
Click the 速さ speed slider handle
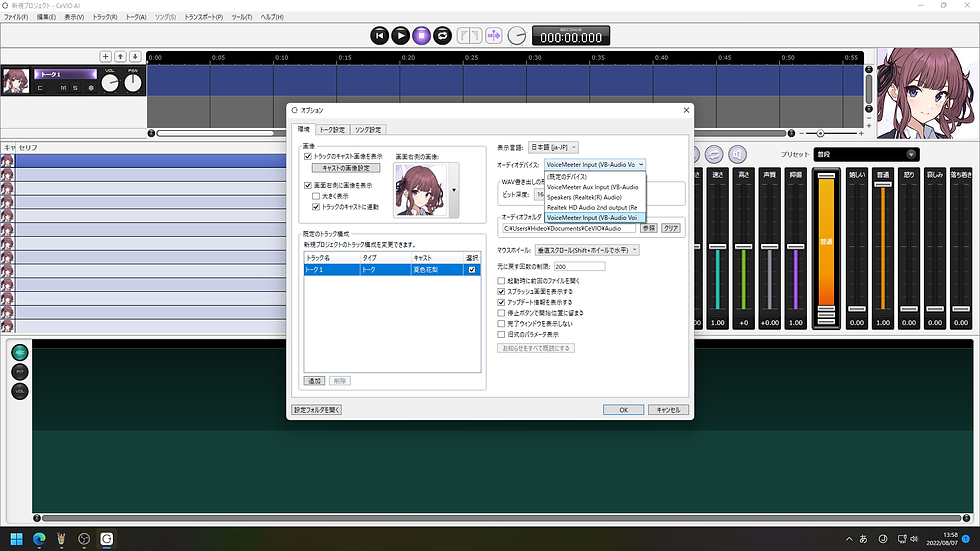718,247
